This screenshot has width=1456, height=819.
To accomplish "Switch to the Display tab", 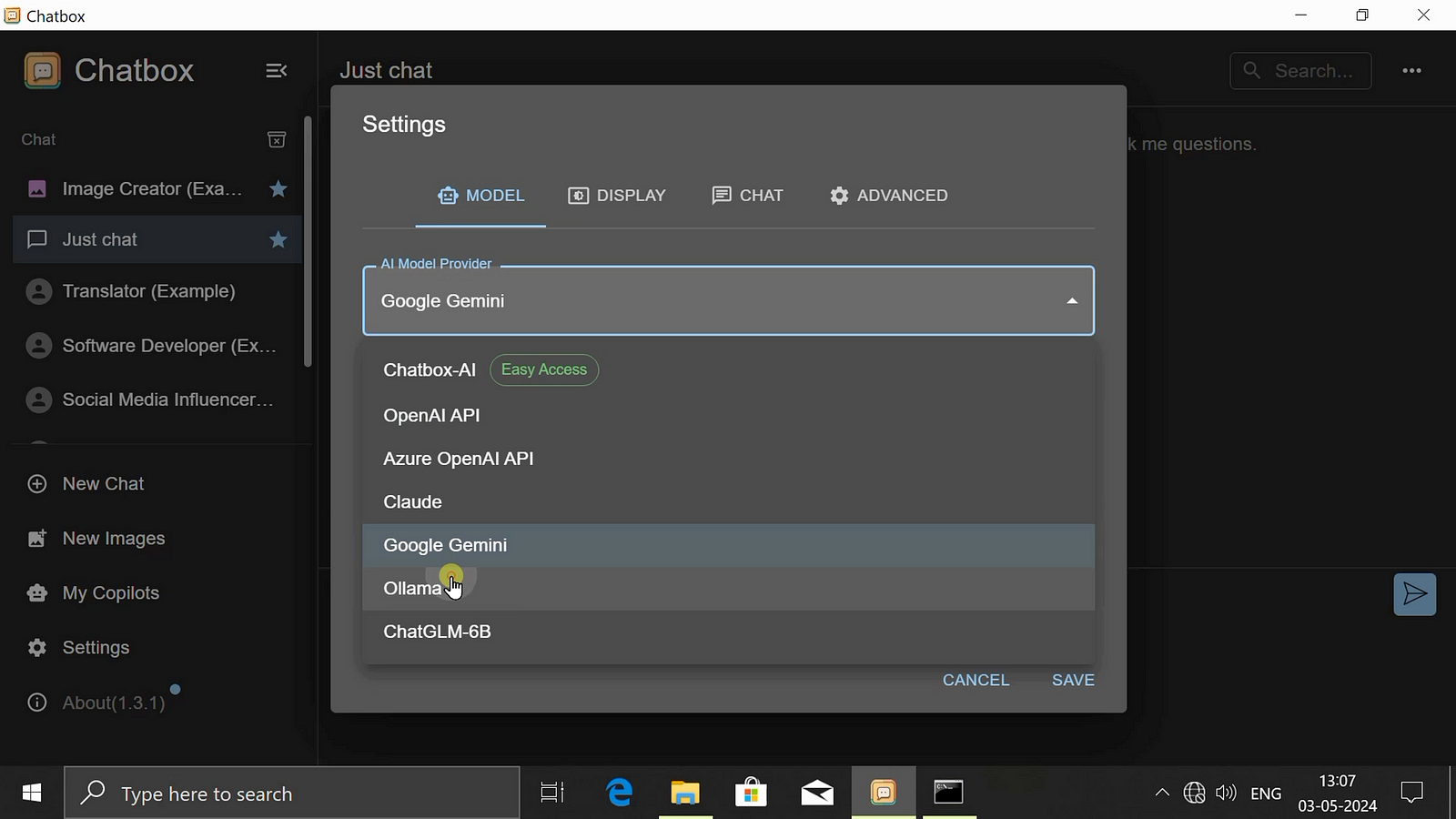I will tap(617, 196).
